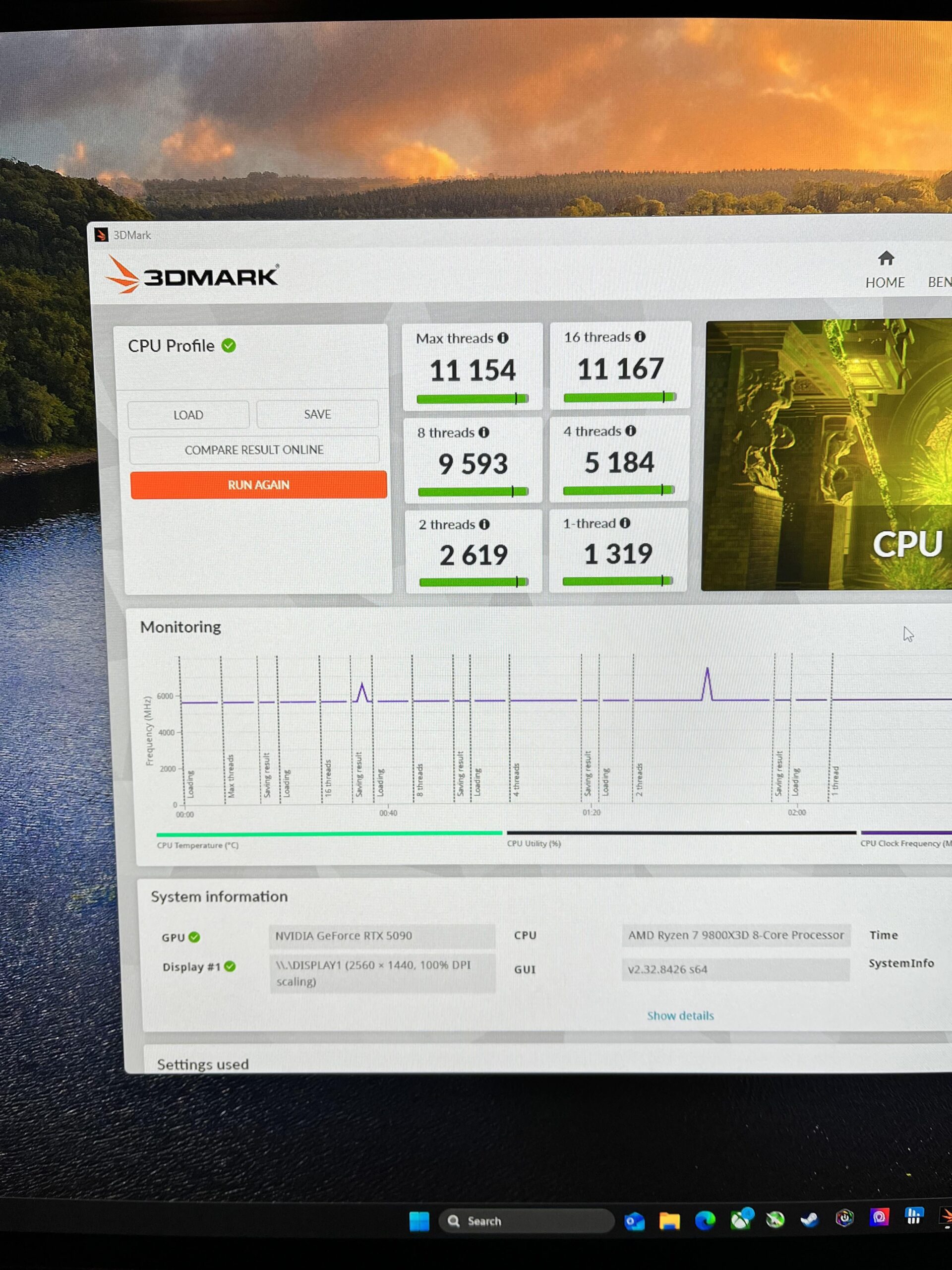Click LOAD button

pyautogui.click(x=188, y=415)
